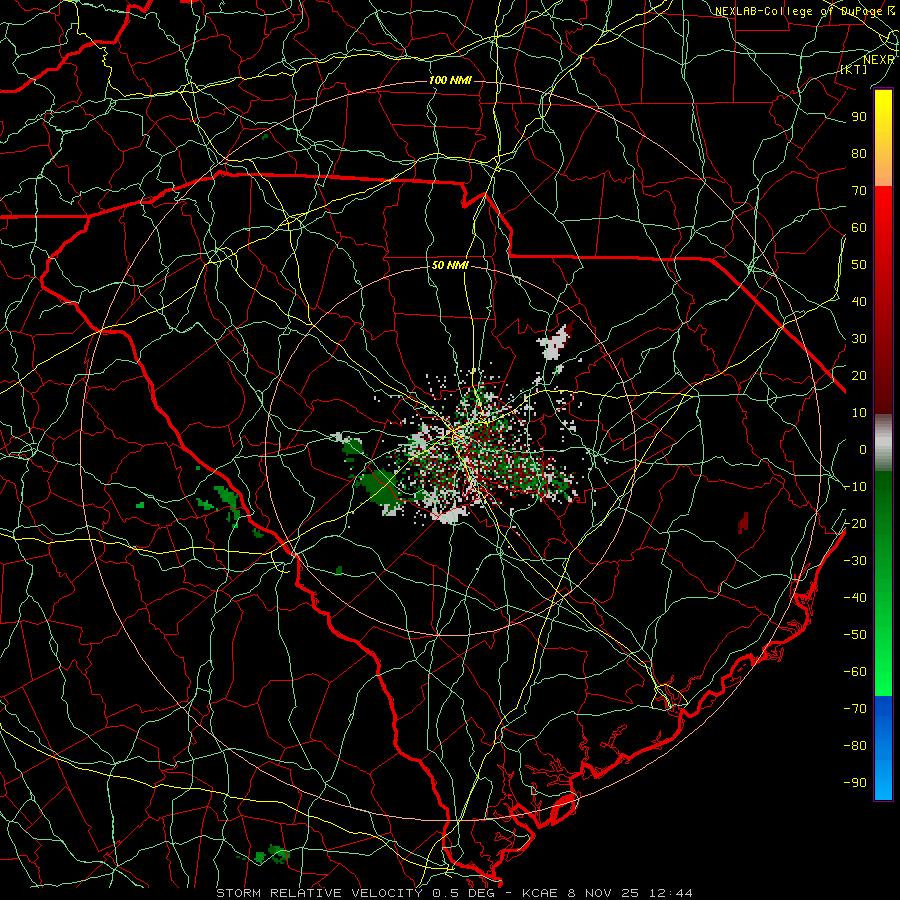This screenshot has height=900, width=900.
Task: Click the -20 value on the velocity scale
Action: pos(855,523)
